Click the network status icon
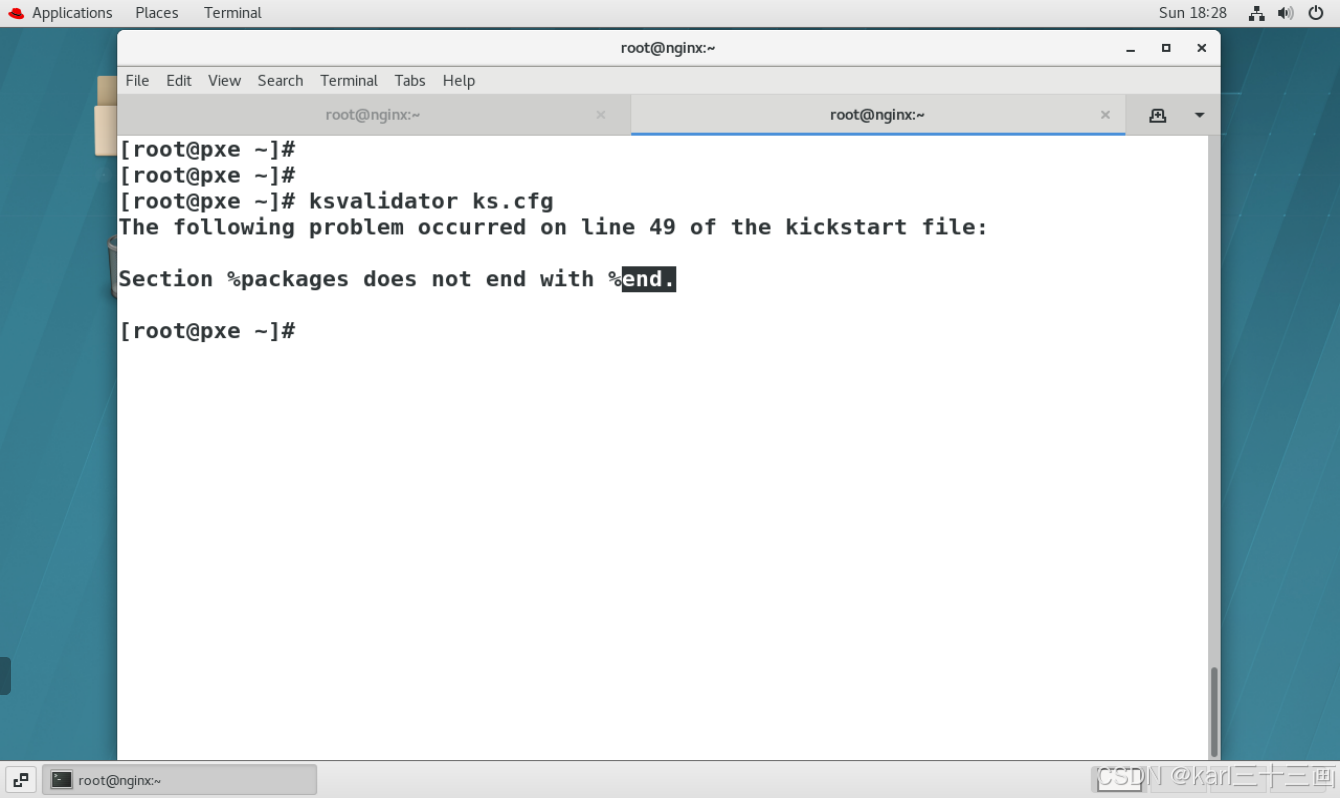The height and width of the screenshot is (798, 1340). point(1257,13)
